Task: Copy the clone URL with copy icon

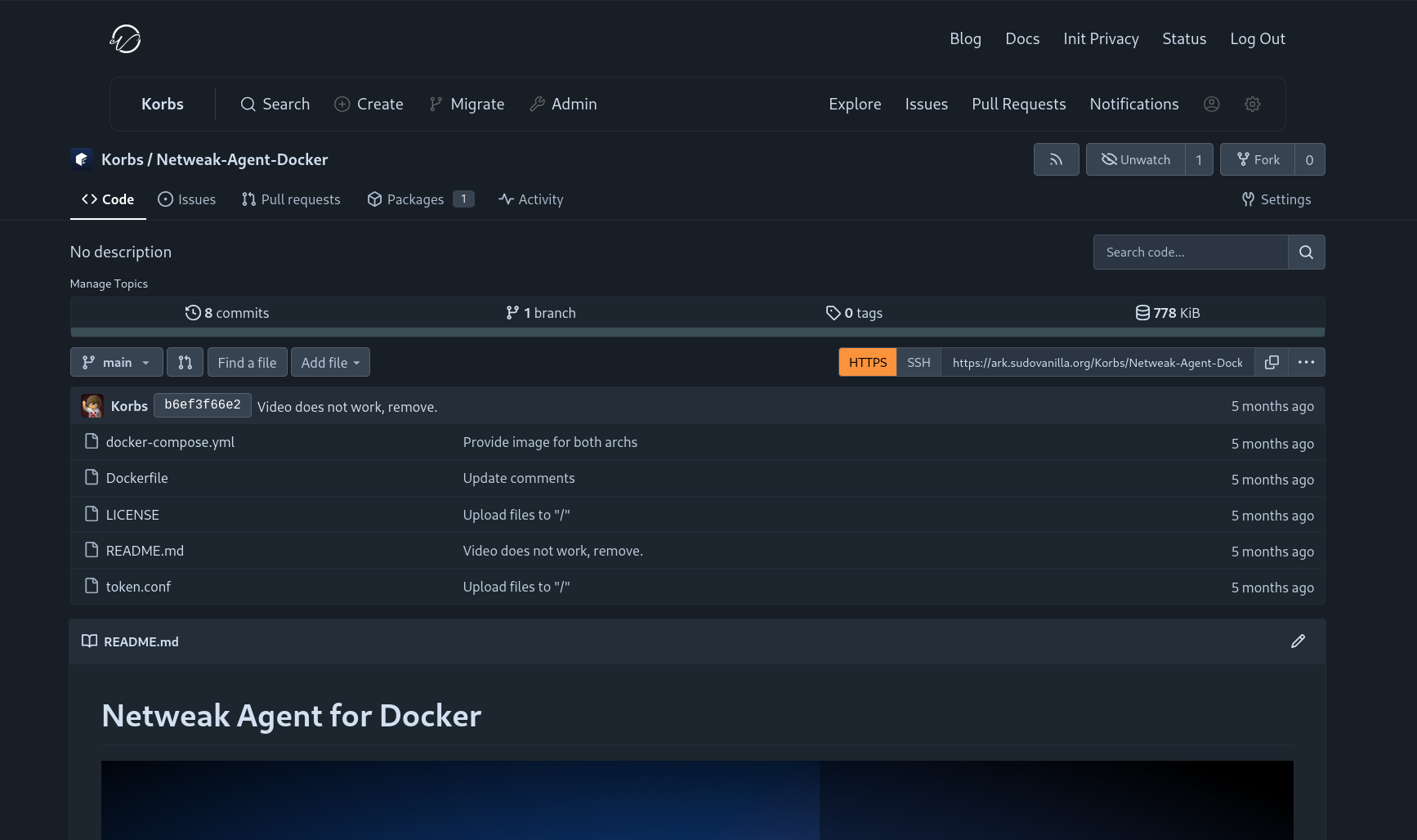Action: (x=1272, y=362)
